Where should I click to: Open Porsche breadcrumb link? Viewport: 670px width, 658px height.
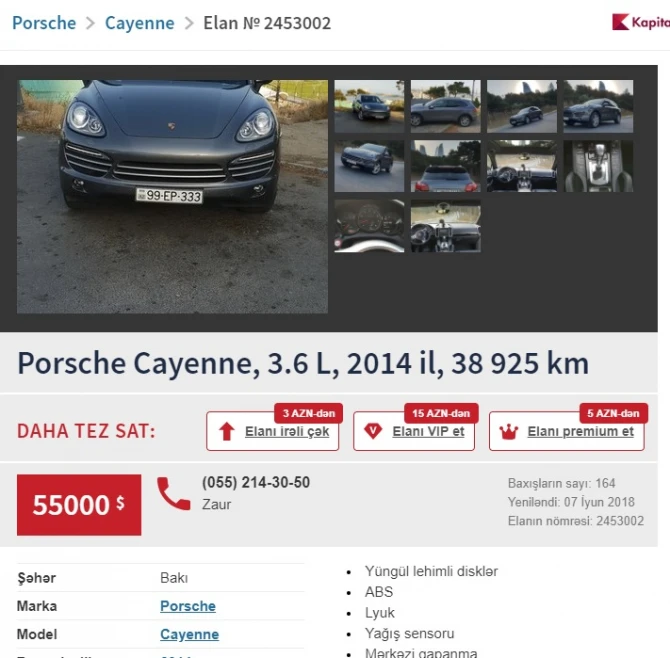click(44, 23)
